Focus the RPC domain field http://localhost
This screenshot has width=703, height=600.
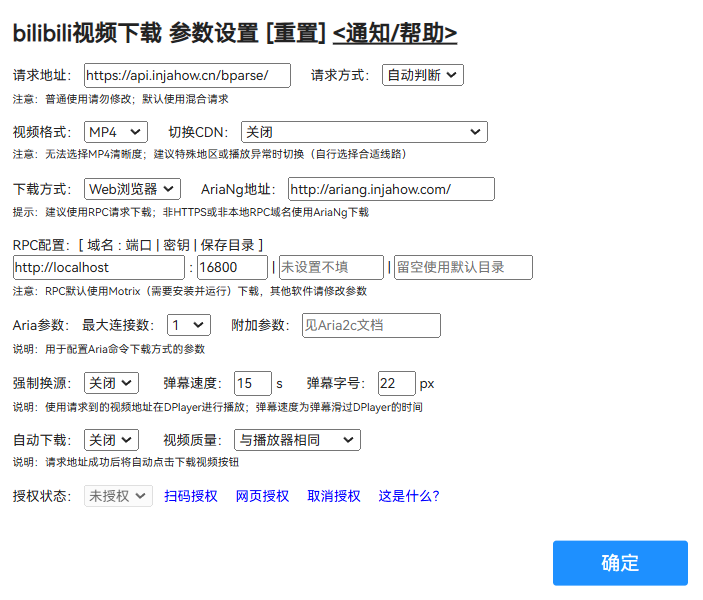click(99, 268)
